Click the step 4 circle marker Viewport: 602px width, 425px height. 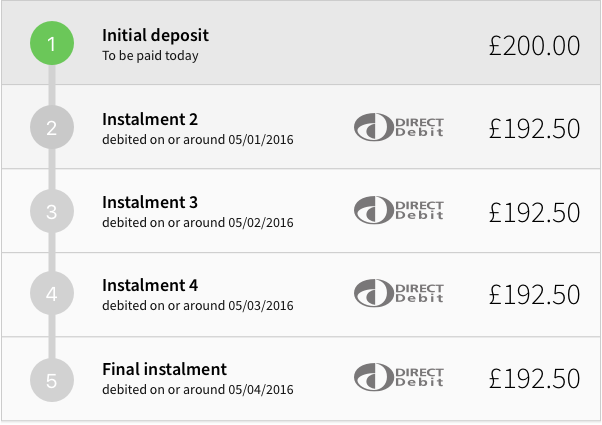tap(52, 295)
